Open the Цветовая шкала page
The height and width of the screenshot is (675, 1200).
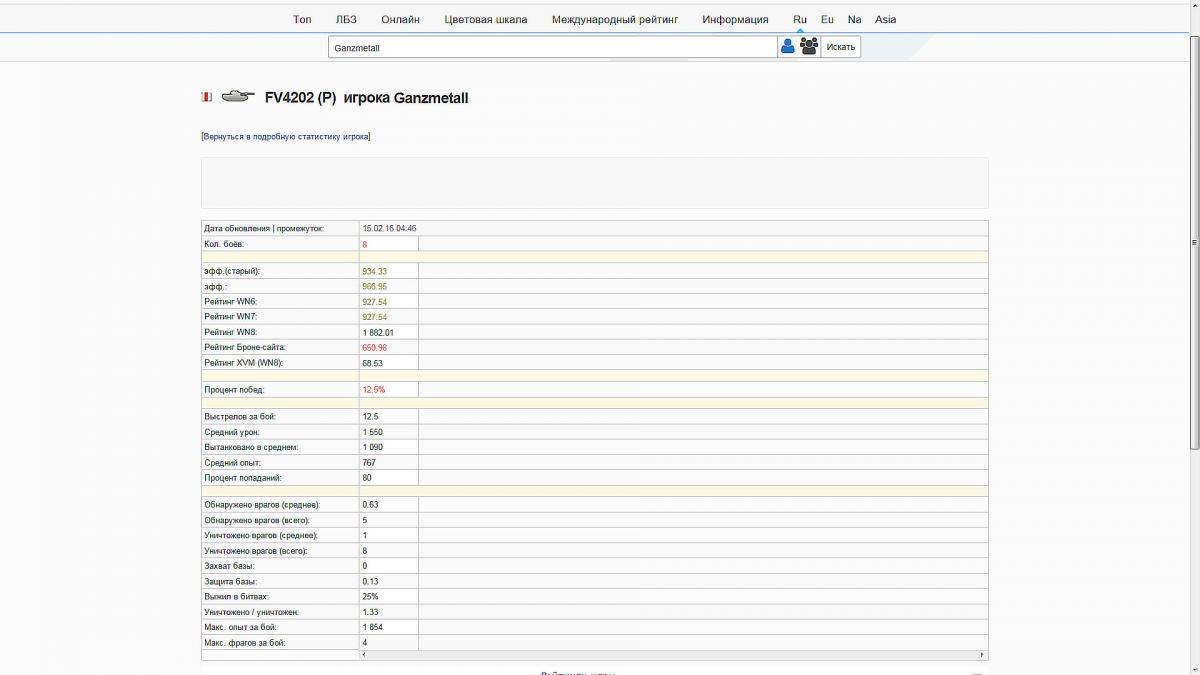coord(486,19)
